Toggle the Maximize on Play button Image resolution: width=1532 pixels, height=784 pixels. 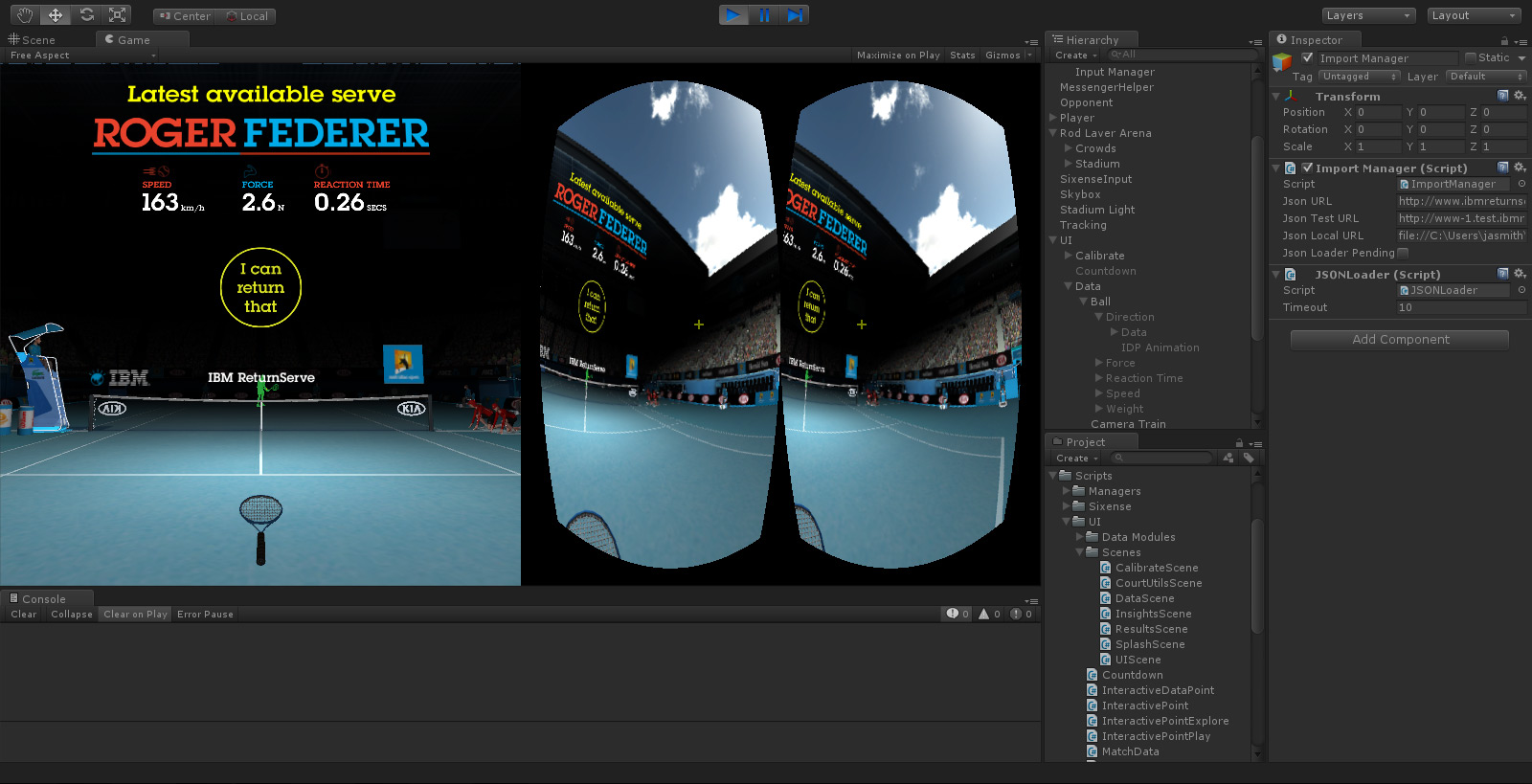click(898, 56)
